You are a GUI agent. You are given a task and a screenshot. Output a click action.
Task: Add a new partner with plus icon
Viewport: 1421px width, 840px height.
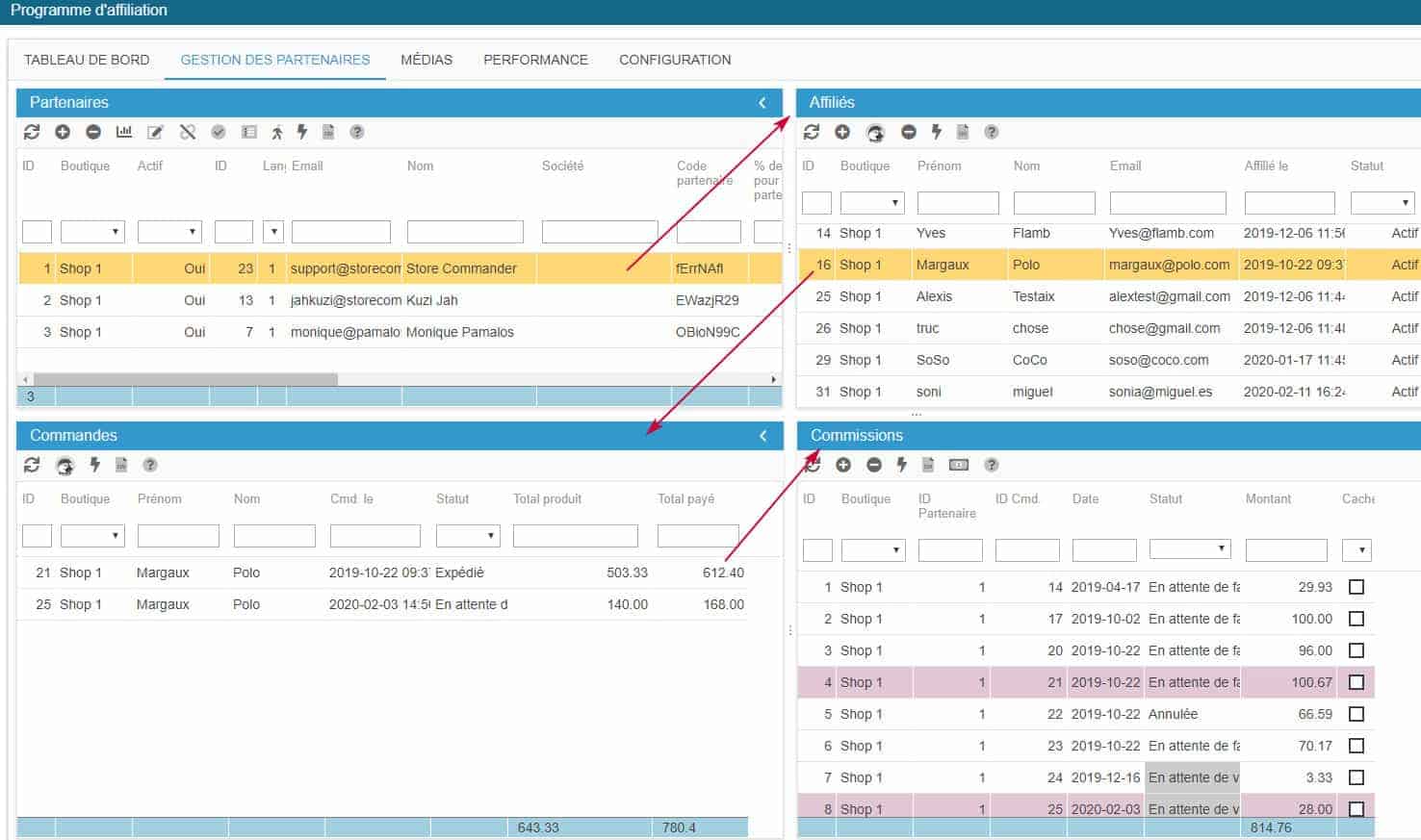(63, 132)
